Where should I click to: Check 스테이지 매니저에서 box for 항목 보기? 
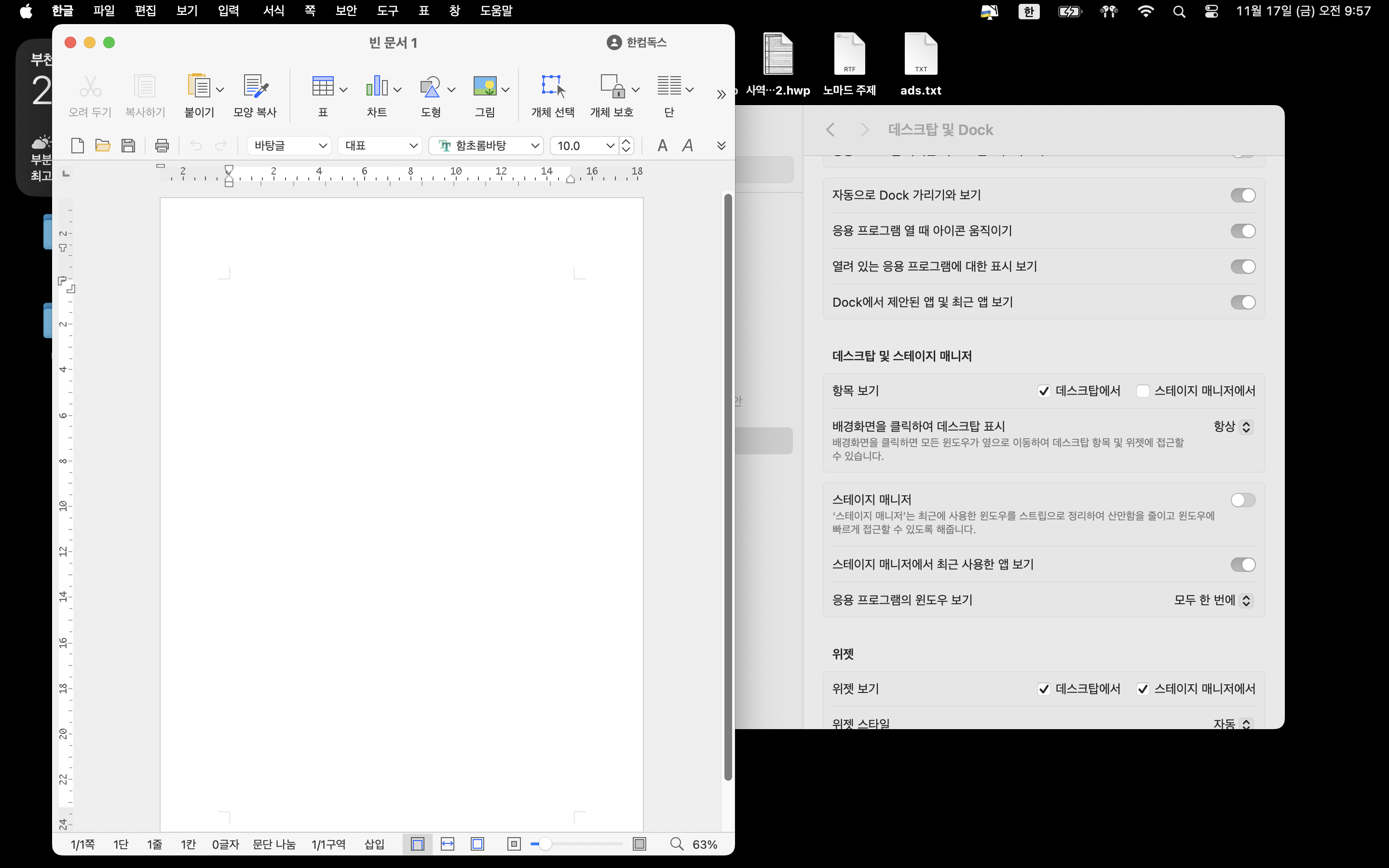coord(1143,392)
